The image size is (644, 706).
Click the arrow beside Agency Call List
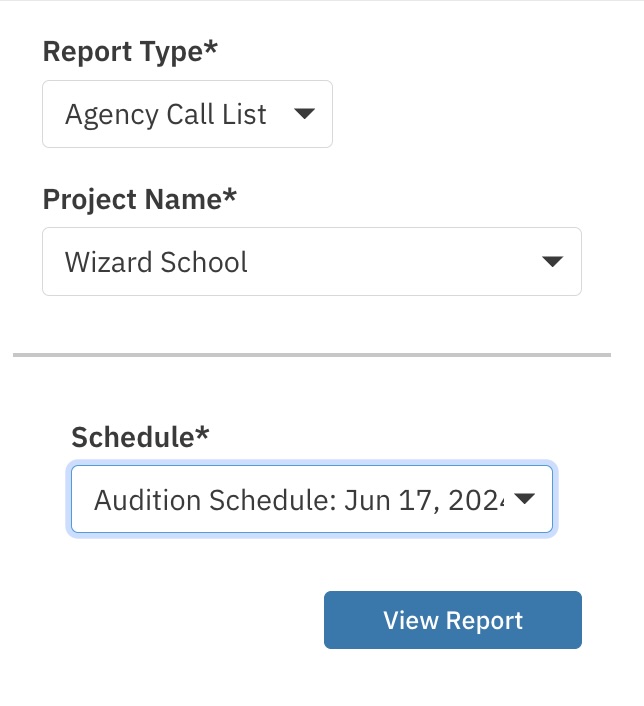[x=305, y=114]
